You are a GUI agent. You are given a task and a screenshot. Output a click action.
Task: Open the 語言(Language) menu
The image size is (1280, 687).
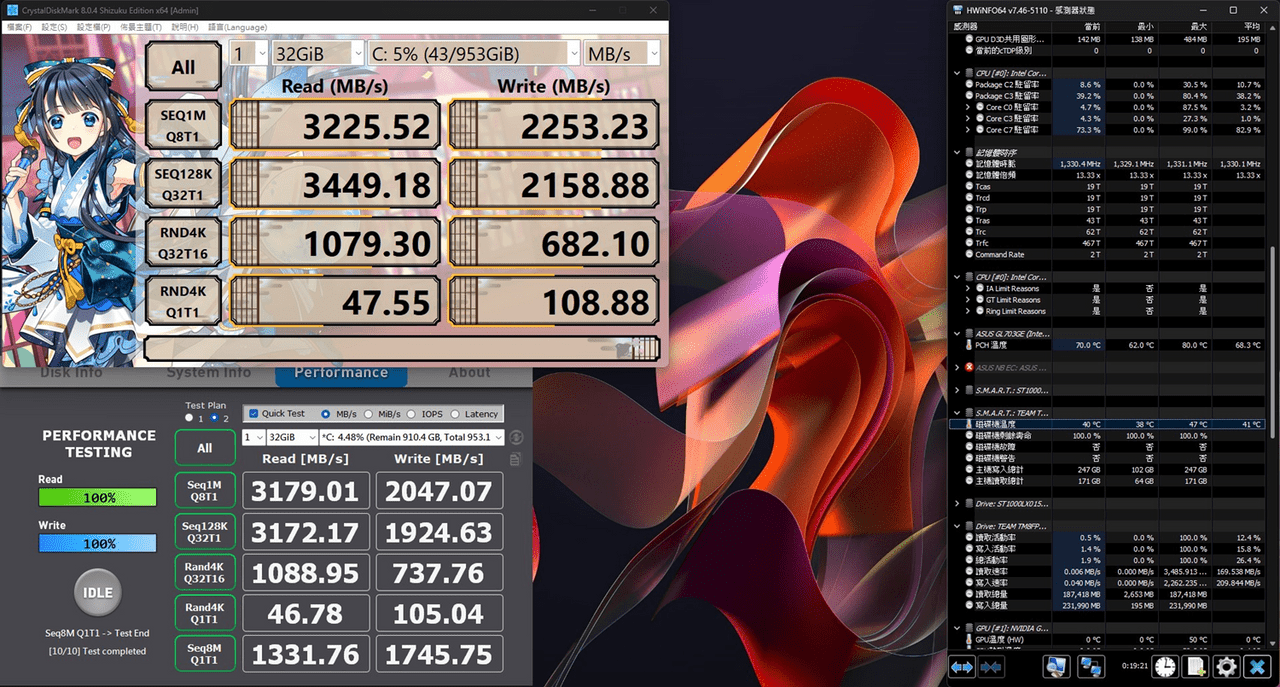click(237, 27)
